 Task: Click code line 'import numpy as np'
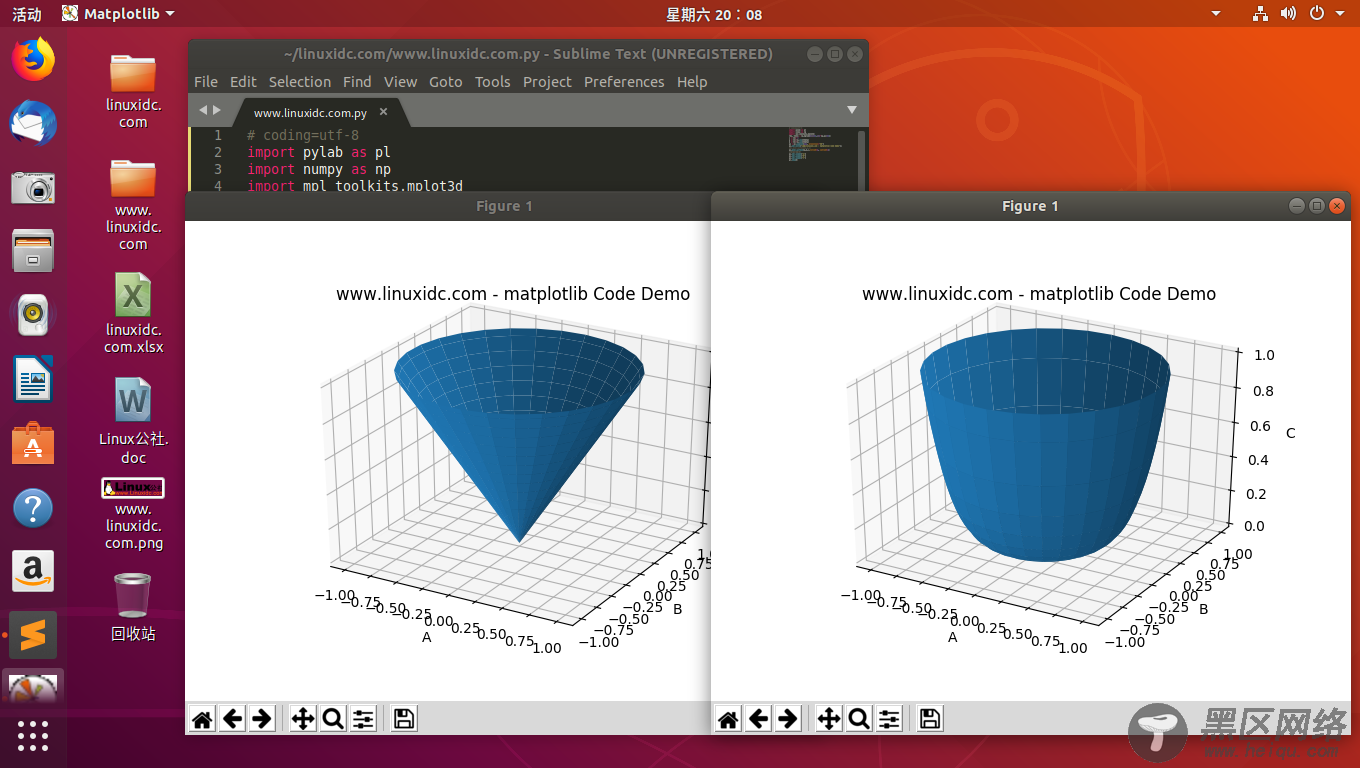(x=319, y=170)
